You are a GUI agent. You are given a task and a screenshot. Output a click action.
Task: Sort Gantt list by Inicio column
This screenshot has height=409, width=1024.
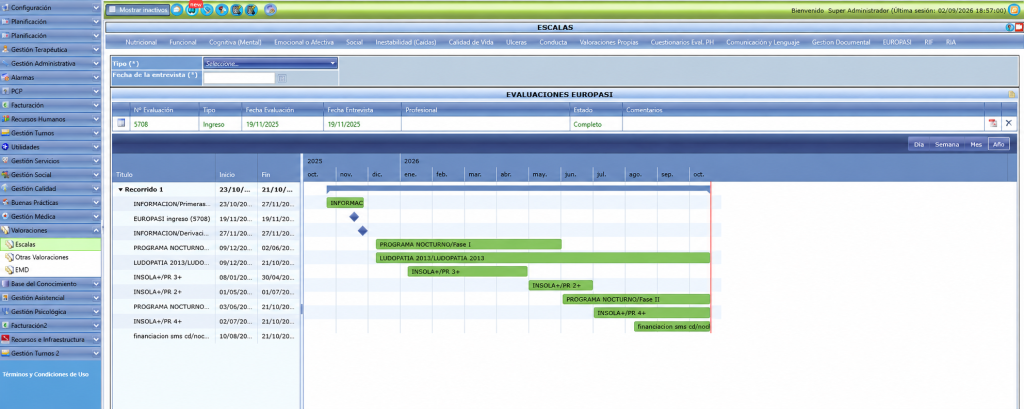[x=227, y=175]
